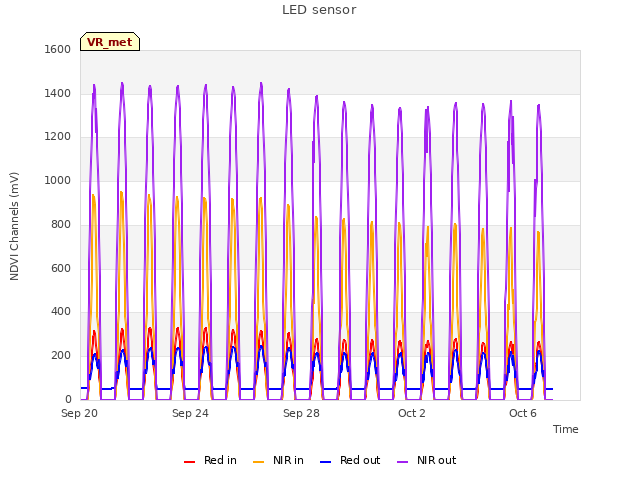The image size is (640, 480).
Task: Click the 0 y-axis tick label
Action: [68, 399]
